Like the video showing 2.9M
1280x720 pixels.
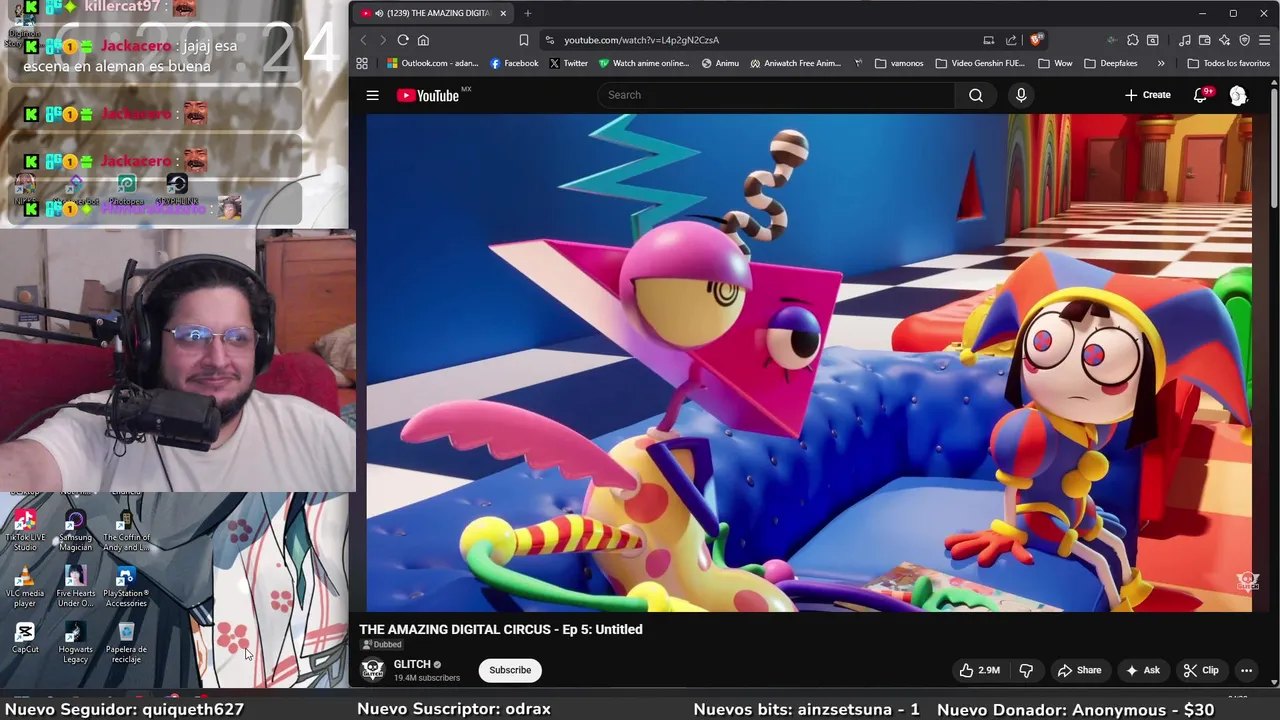point(979,670)
